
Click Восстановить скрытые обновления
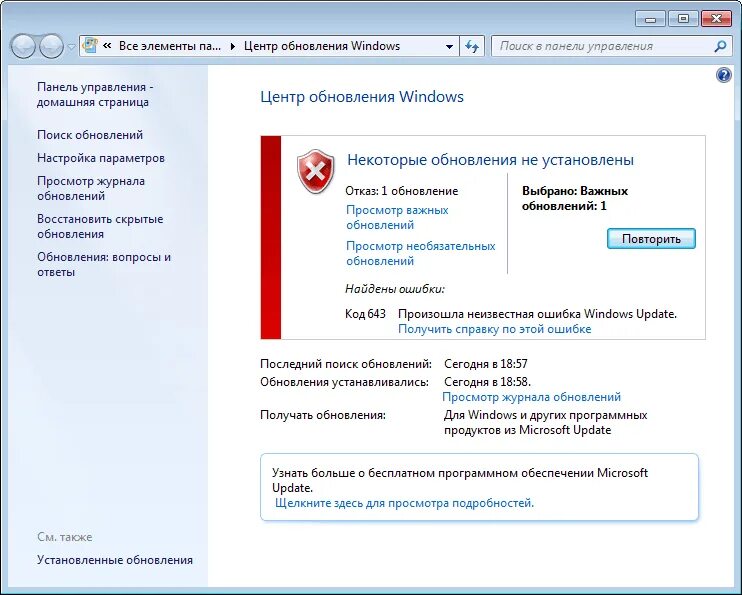pyautogui.click(x=100, y=226)
